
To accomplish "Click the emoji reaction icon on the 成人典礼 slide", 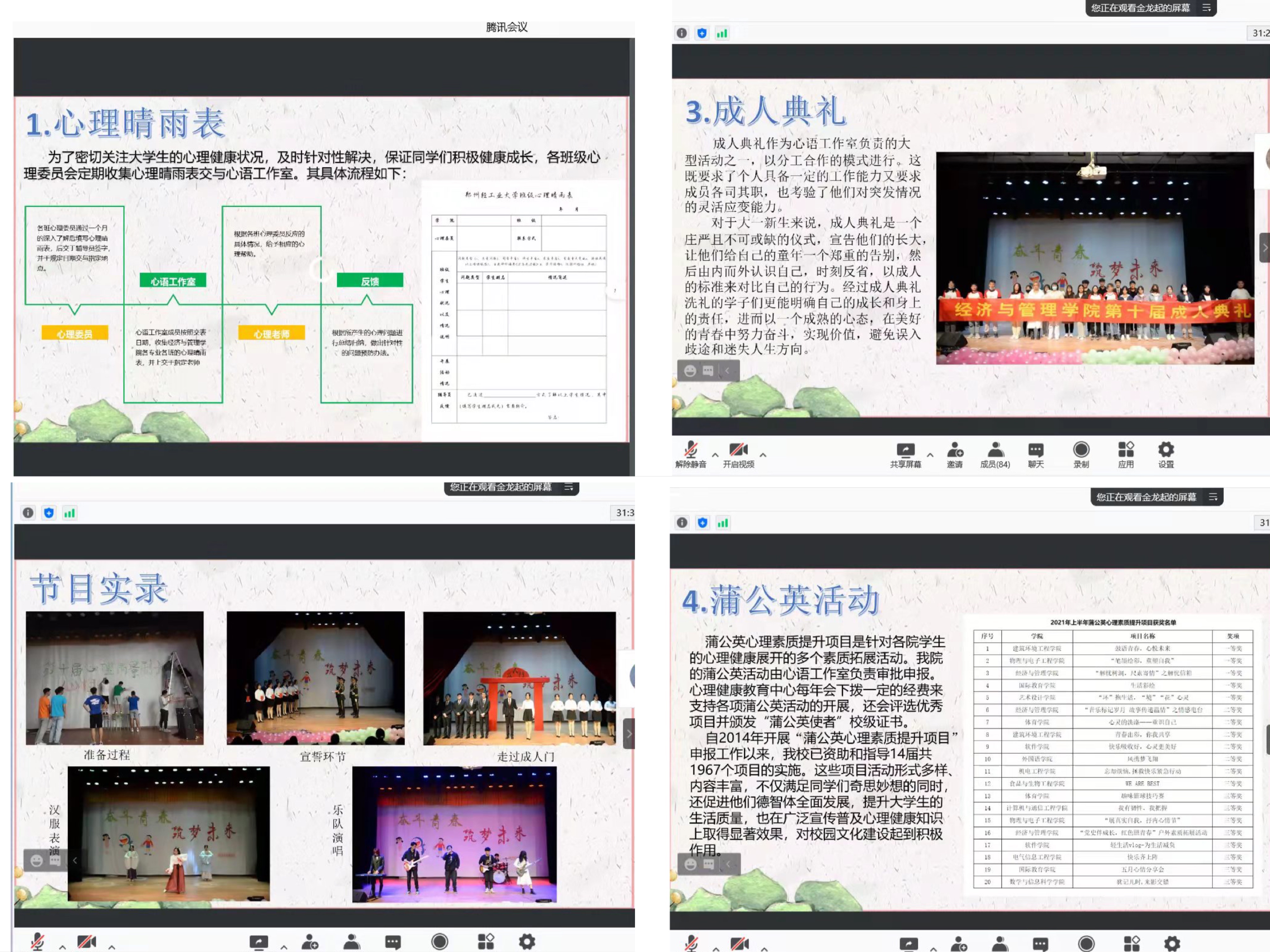I will 690,371.
